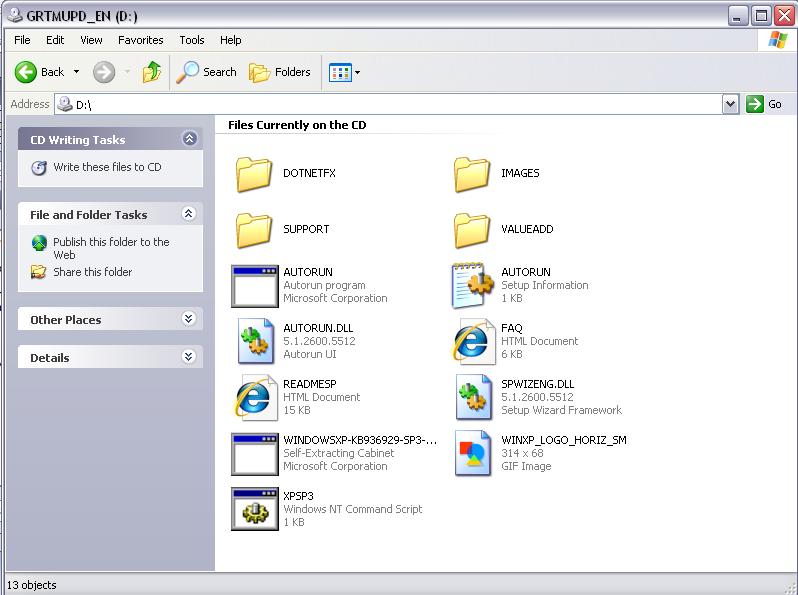Viewport: 798px width, 595px height.
Task: Maximize the GRTMUPD_EN window
Action: click(x=761, y=16)
